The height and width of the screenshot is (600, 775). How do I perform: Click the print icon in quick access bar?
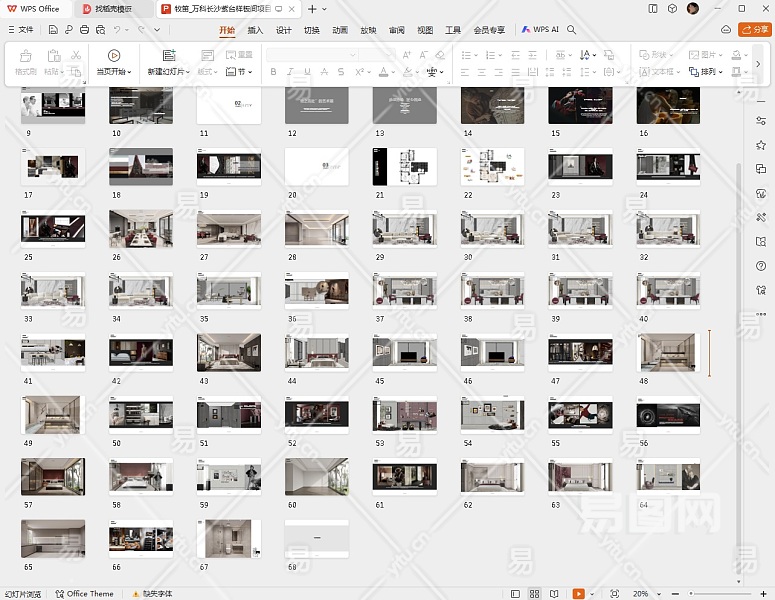(83, 30)
